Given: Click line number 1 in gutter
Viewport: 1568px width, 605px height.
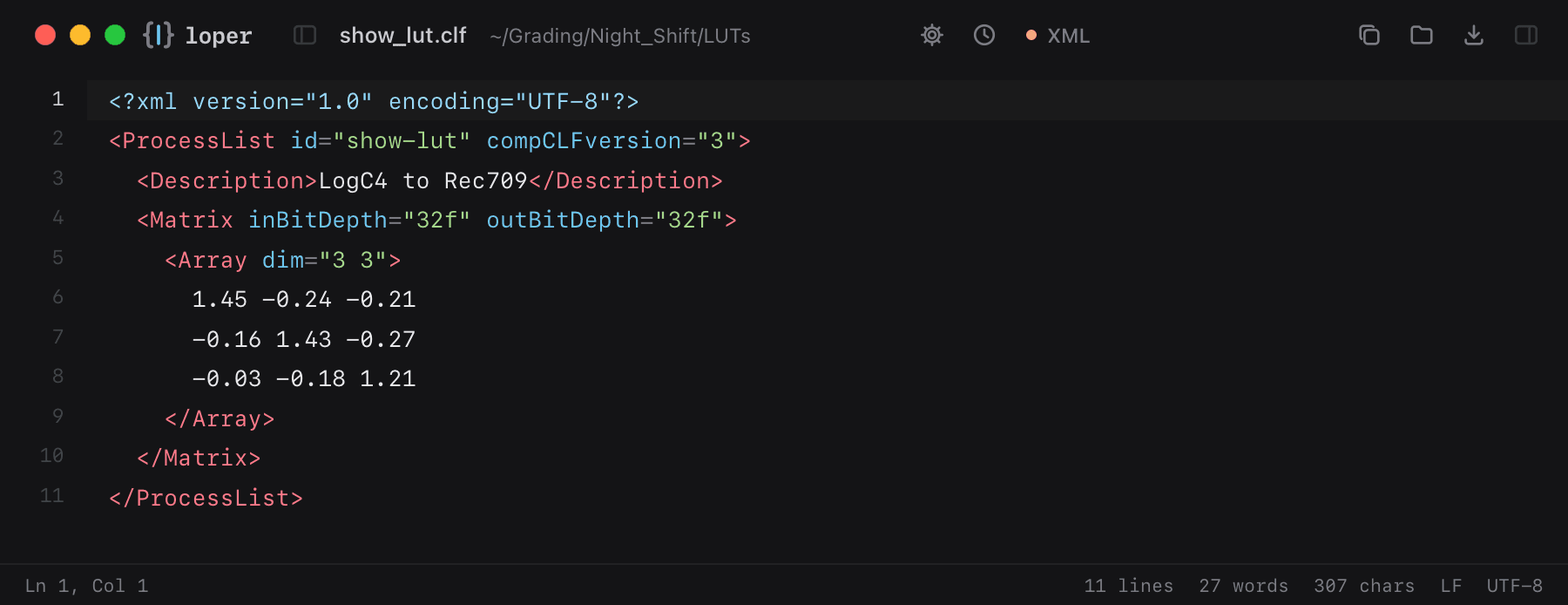Looking at the screenshot, I should point(57,99).
